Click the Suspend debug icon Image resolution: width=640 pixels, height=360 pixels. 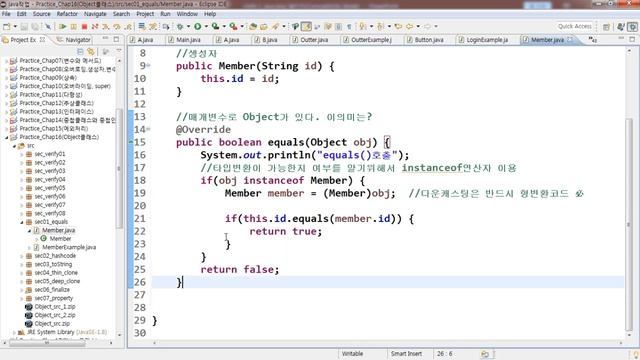click(x=73, y=27)
